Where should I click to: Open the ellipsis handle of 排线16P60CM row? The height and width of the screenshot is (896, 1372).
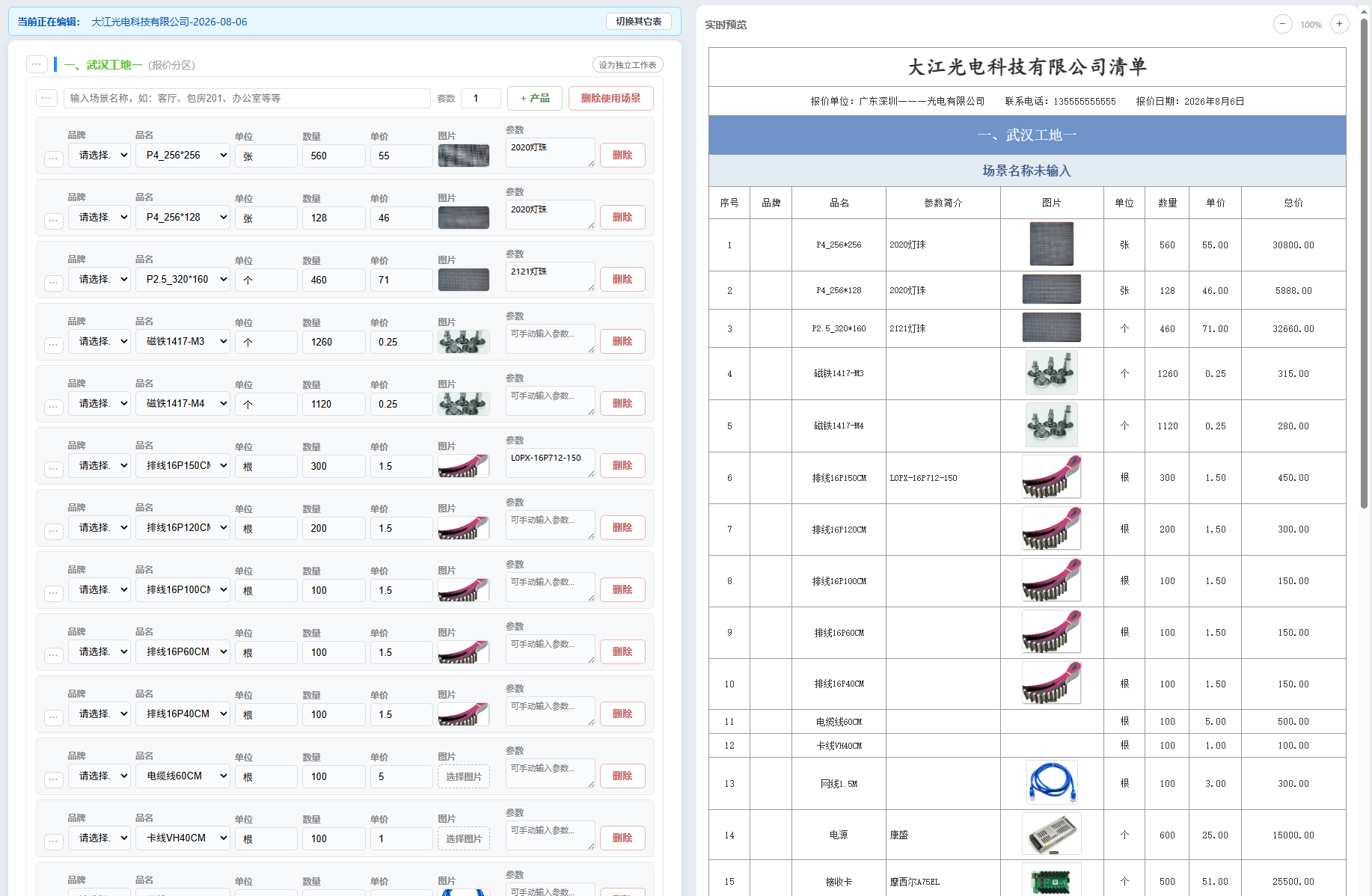point(53,655)
